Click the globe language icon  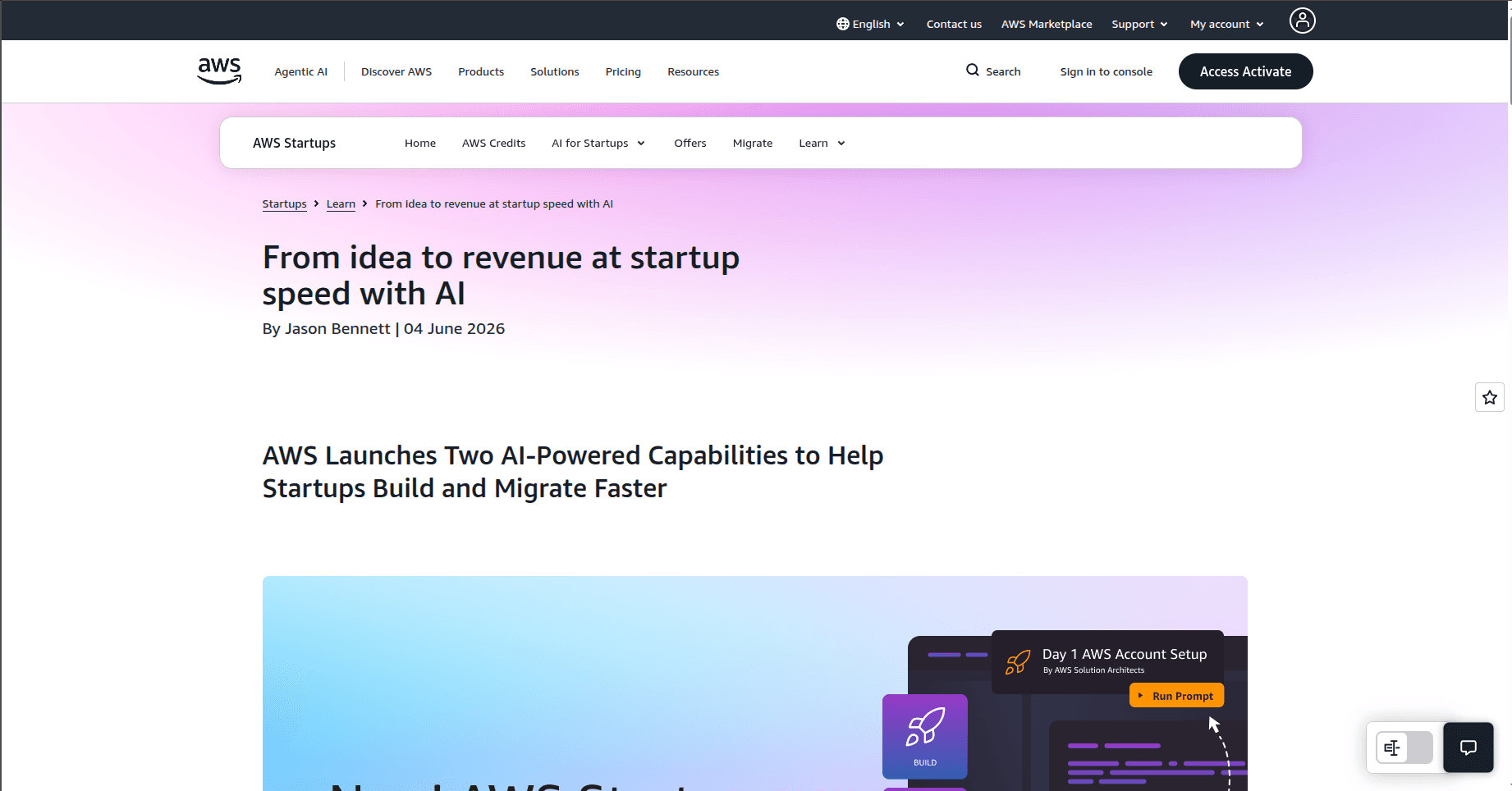pos(842,24)
